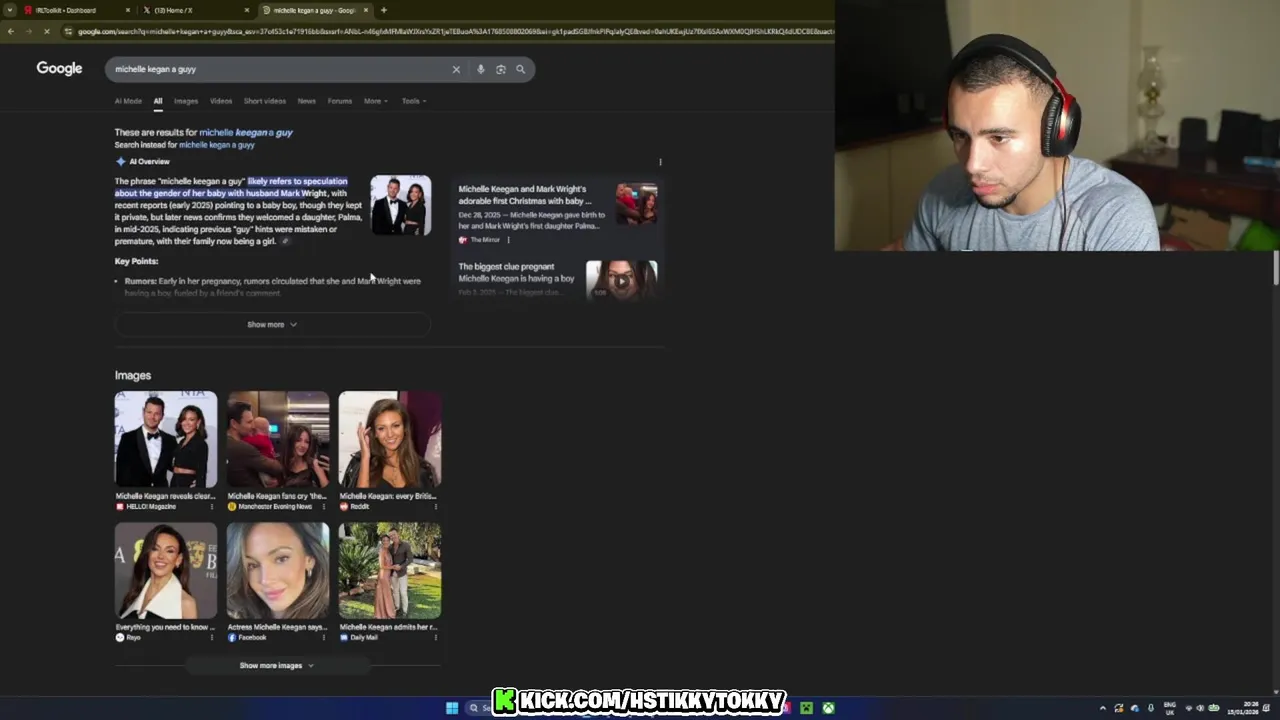This screenshot has width=1280, height=720.
Task: Select the Forums search tab
Action: tap(340, 101)
